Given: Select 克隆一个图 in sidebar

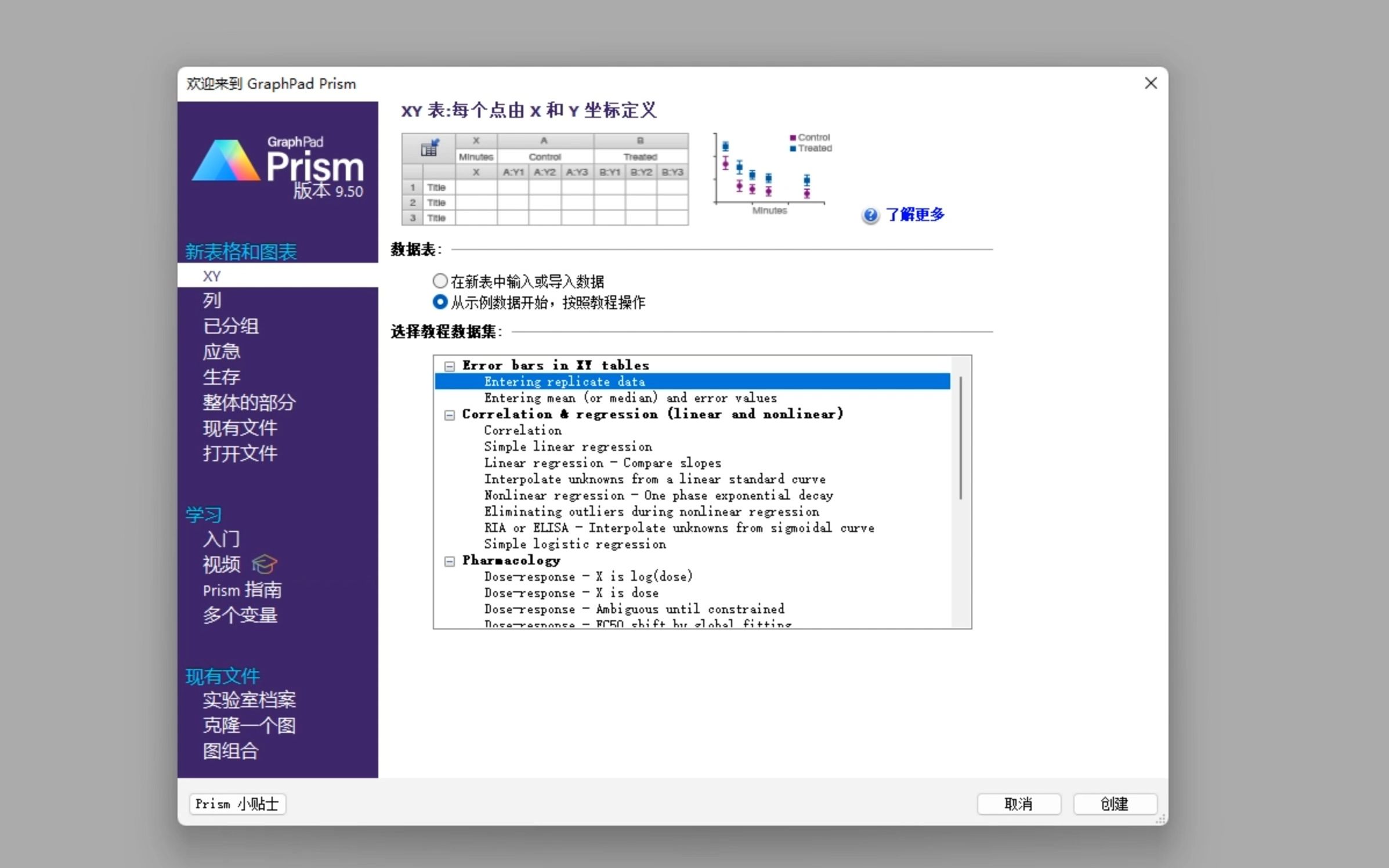Looking at the screenshot, I should tap(249, 726).
